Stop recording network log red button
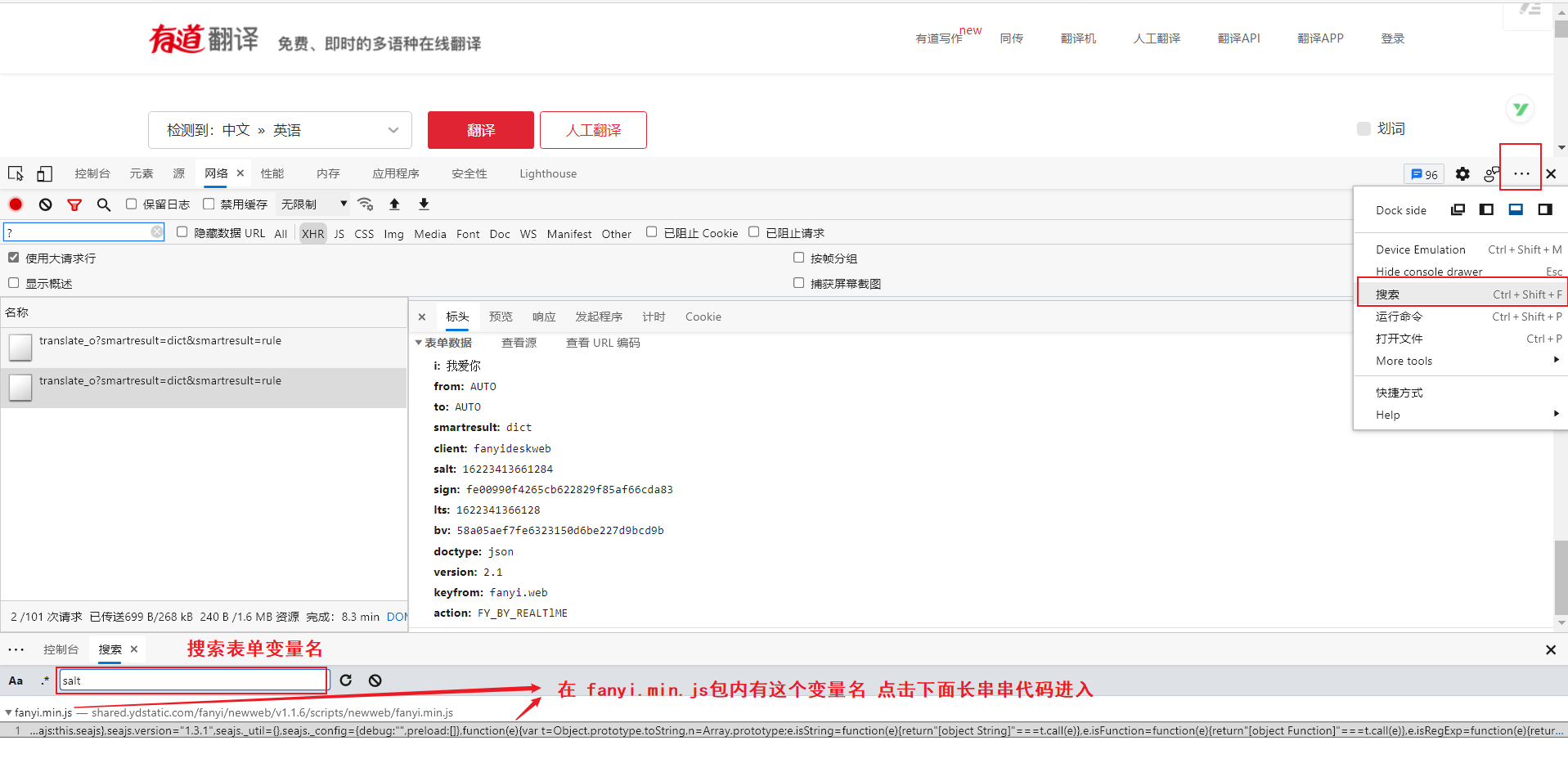 pyautogui.click(x=16, y=204)
